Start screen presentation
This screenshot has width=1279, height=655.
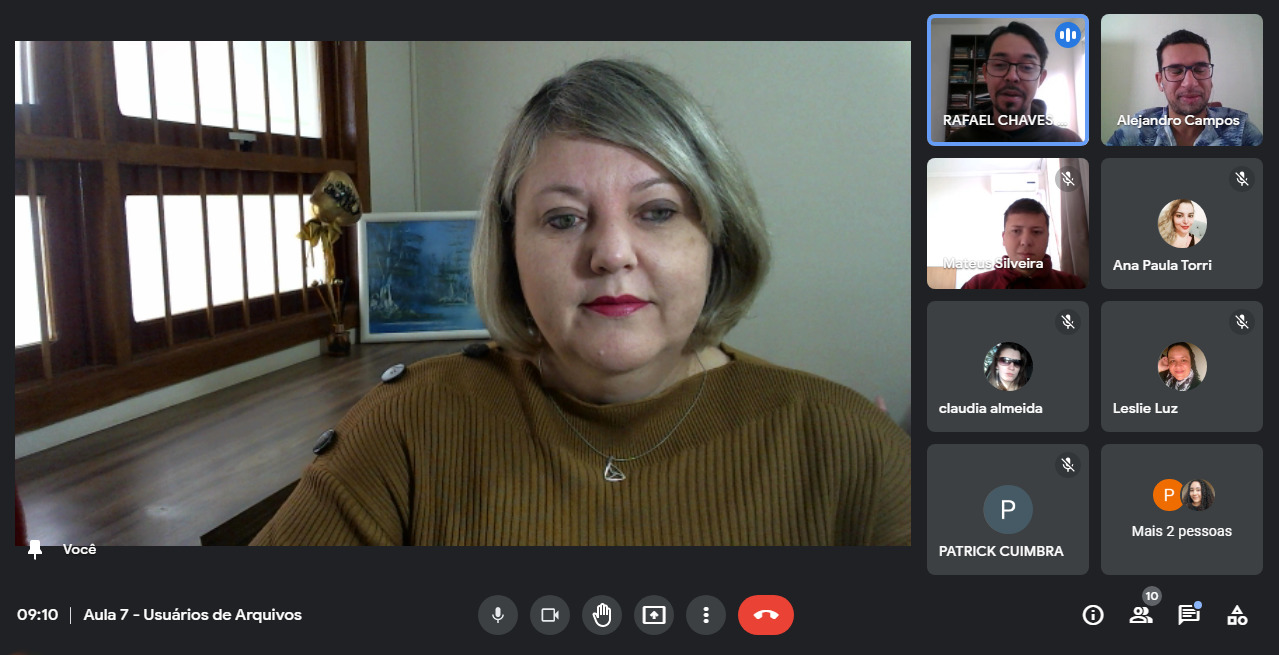pyautogui.click(x=654, y=615)
